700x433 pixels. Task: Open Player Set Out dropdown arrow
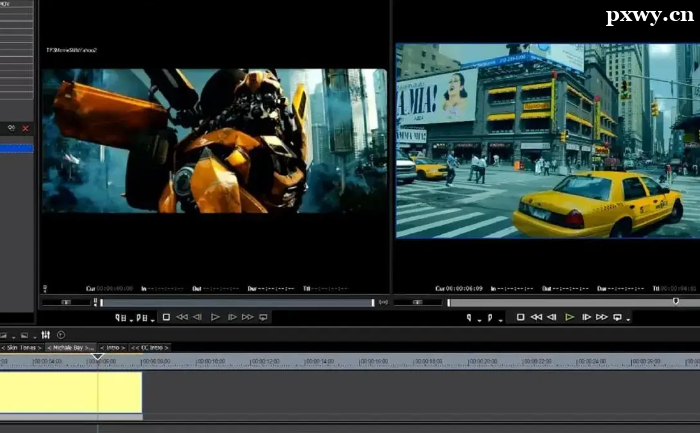point(153,320)
